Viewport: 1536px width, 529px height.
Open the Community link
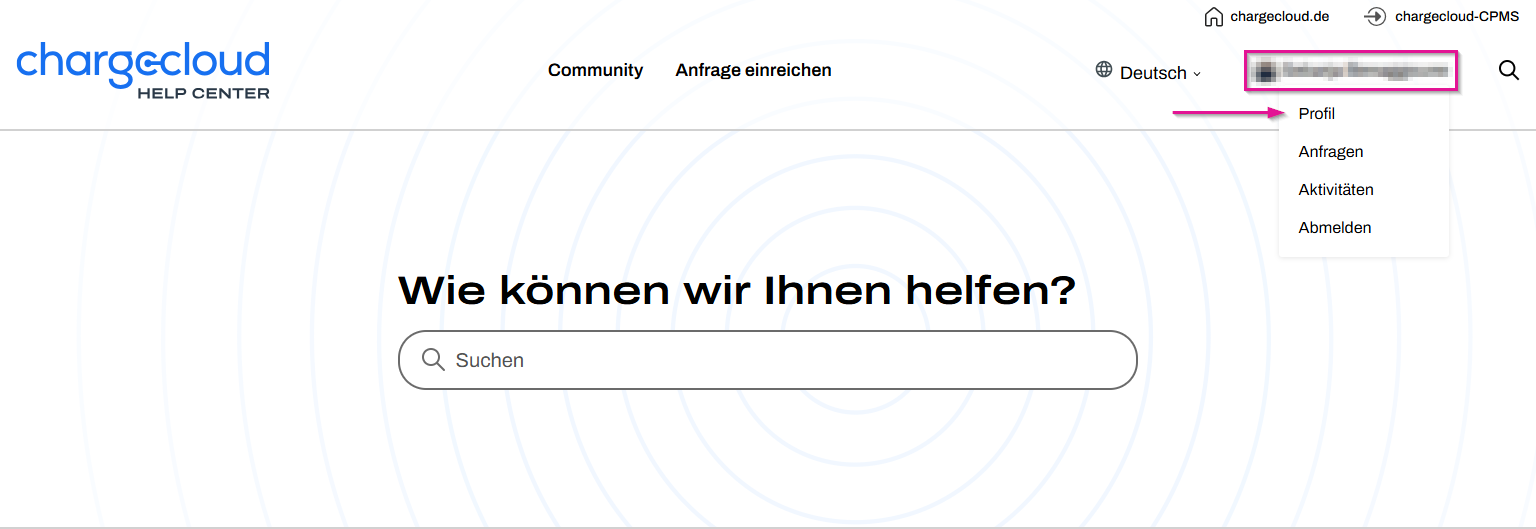[595, 70]
